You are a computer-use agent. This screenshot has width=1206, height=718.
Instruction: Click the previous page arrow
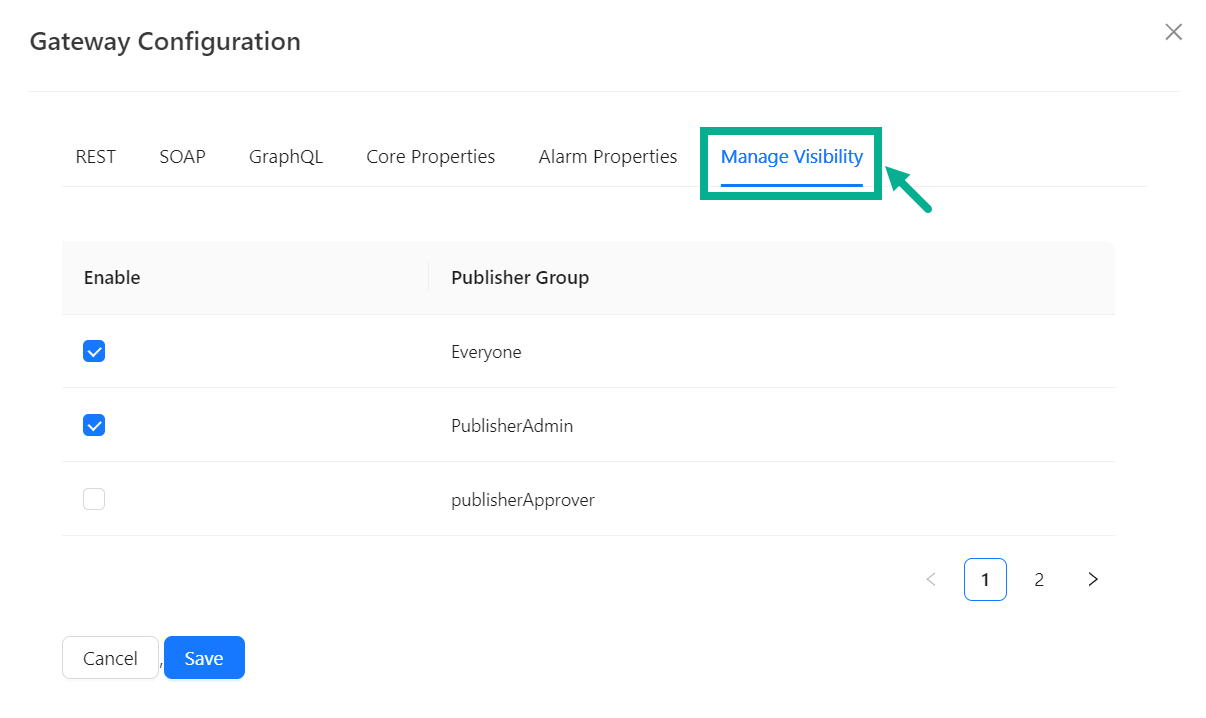pos(931,580)
